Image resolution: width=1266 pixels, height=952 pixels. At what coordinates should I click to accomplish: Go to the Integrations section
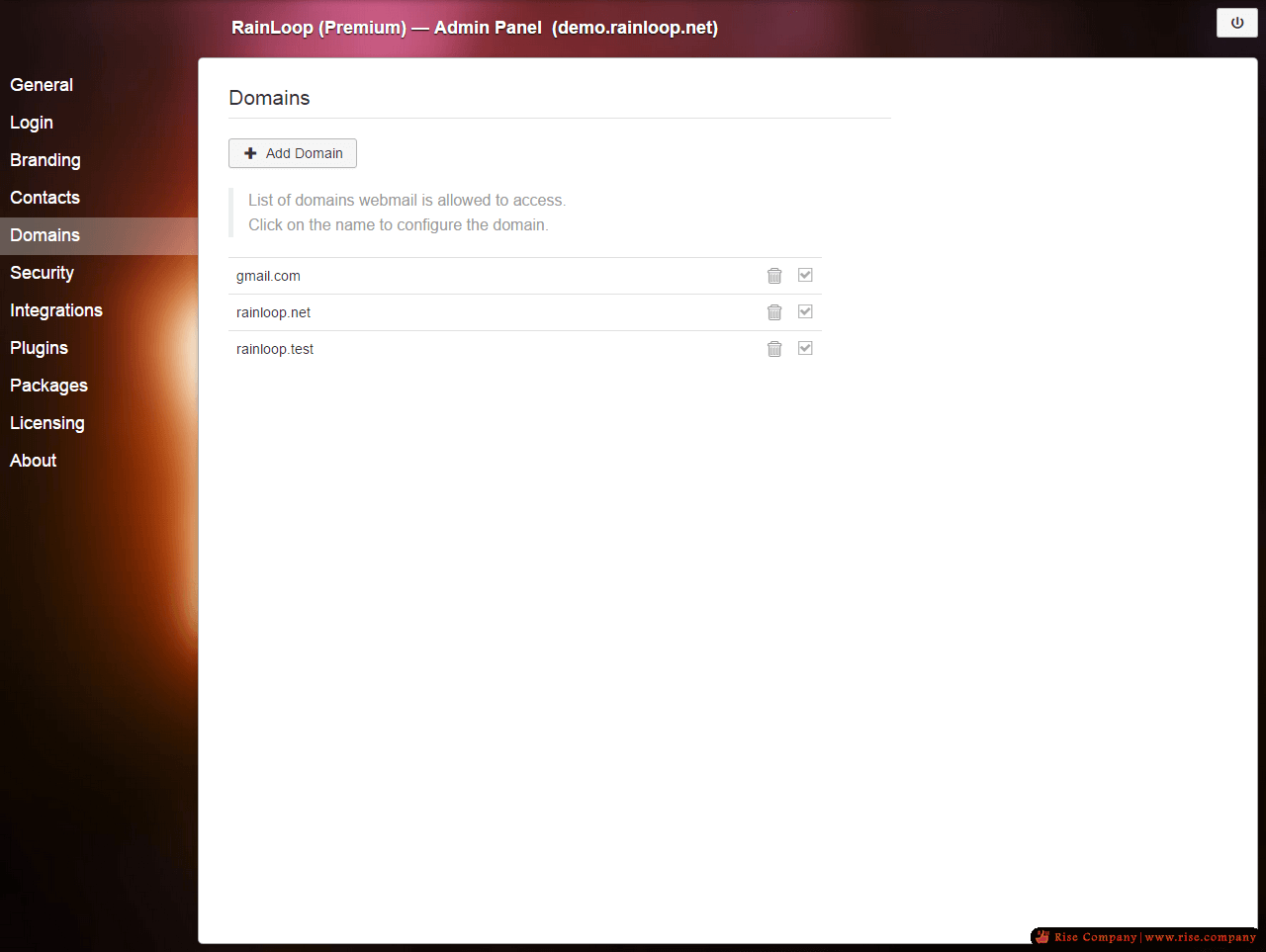(99, 310)
